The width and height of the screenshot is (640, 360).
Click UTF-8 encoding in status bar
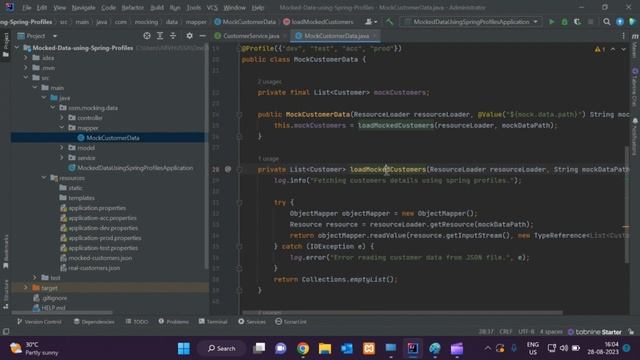click(527, 332)
